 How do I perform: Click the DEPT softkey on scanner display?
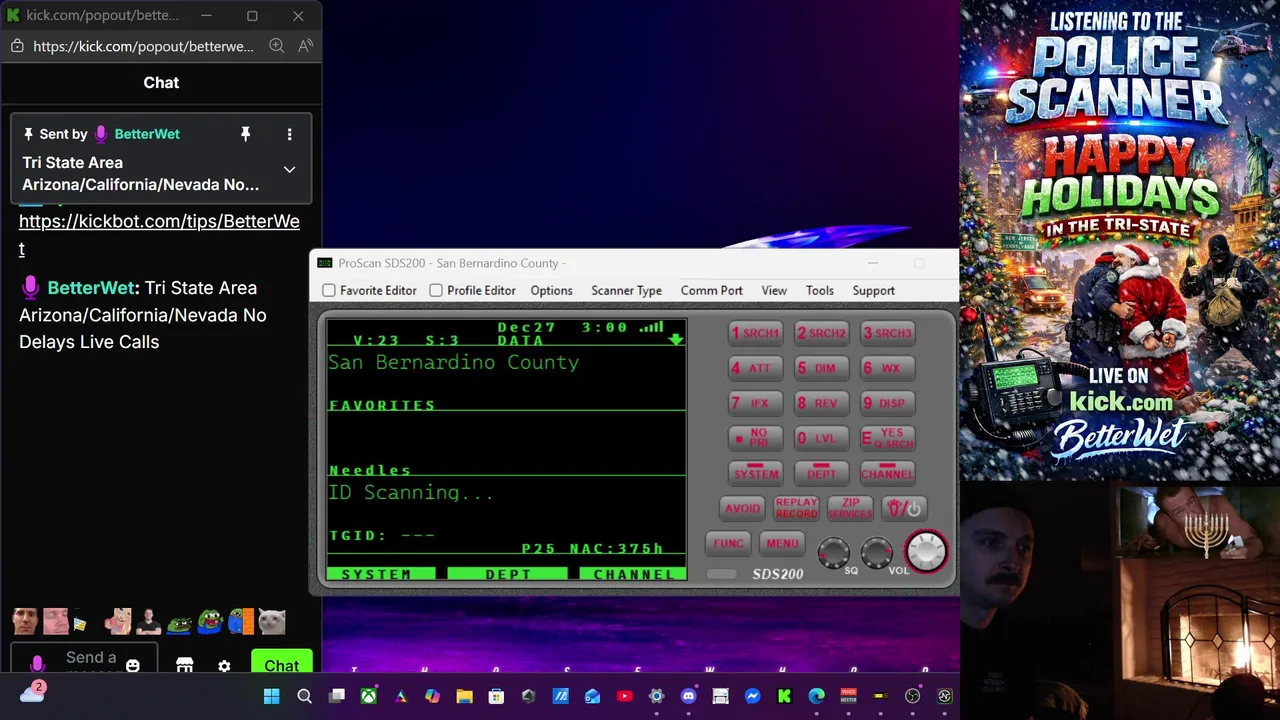507,574
